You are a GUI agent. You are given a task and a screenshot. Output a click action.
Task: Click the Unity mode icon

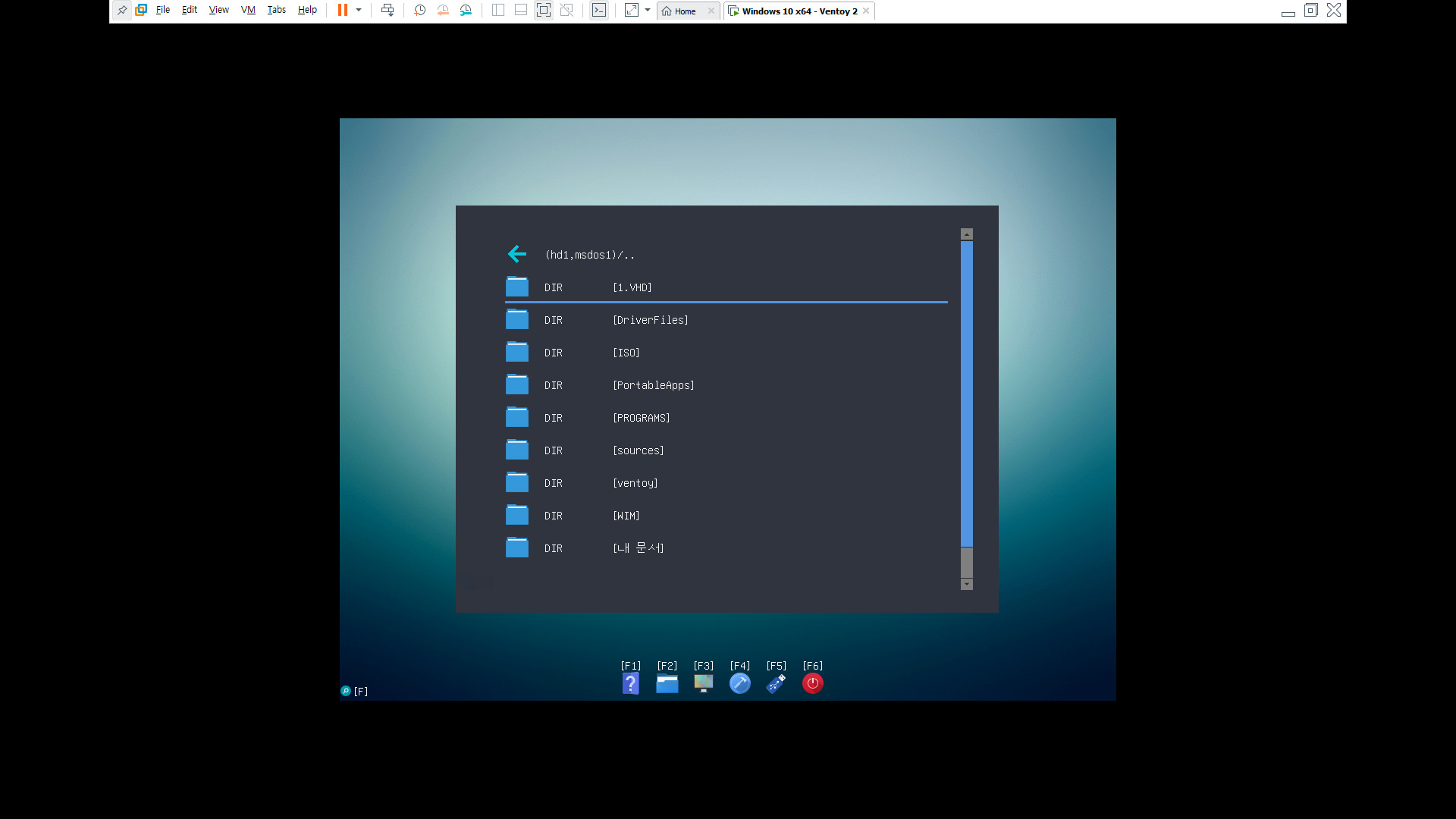point(566,11)
